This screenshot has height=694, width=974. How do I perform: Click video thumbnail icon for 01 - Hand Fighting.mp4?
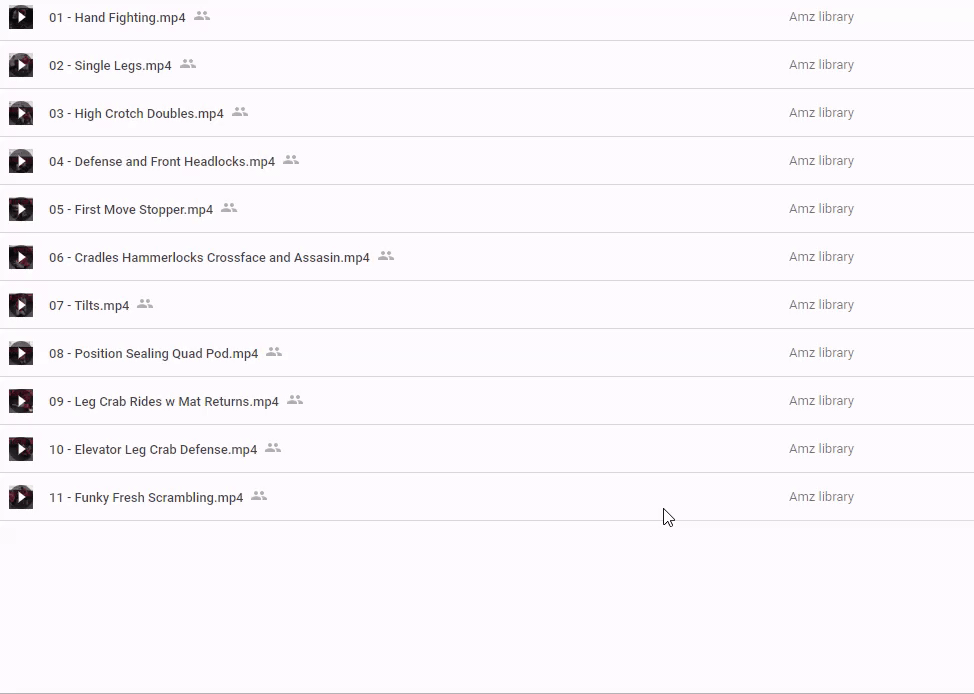pyautogui.click(x=21, y=17)
